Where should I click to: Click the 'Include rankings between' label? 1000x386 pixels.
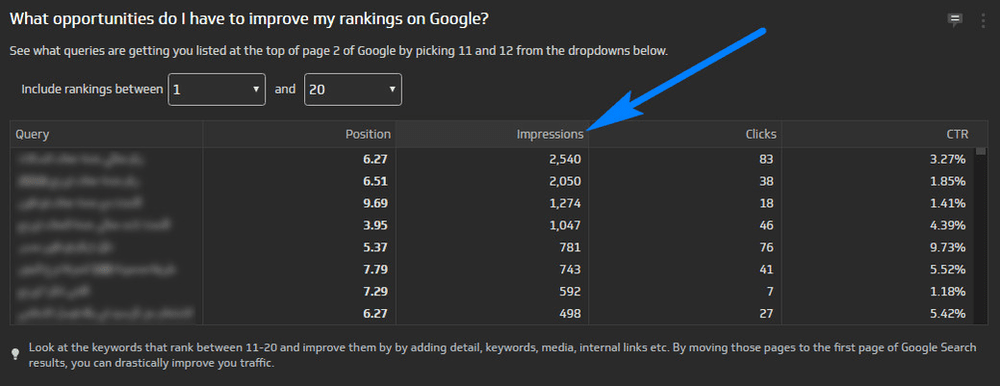tap(92, 89)
